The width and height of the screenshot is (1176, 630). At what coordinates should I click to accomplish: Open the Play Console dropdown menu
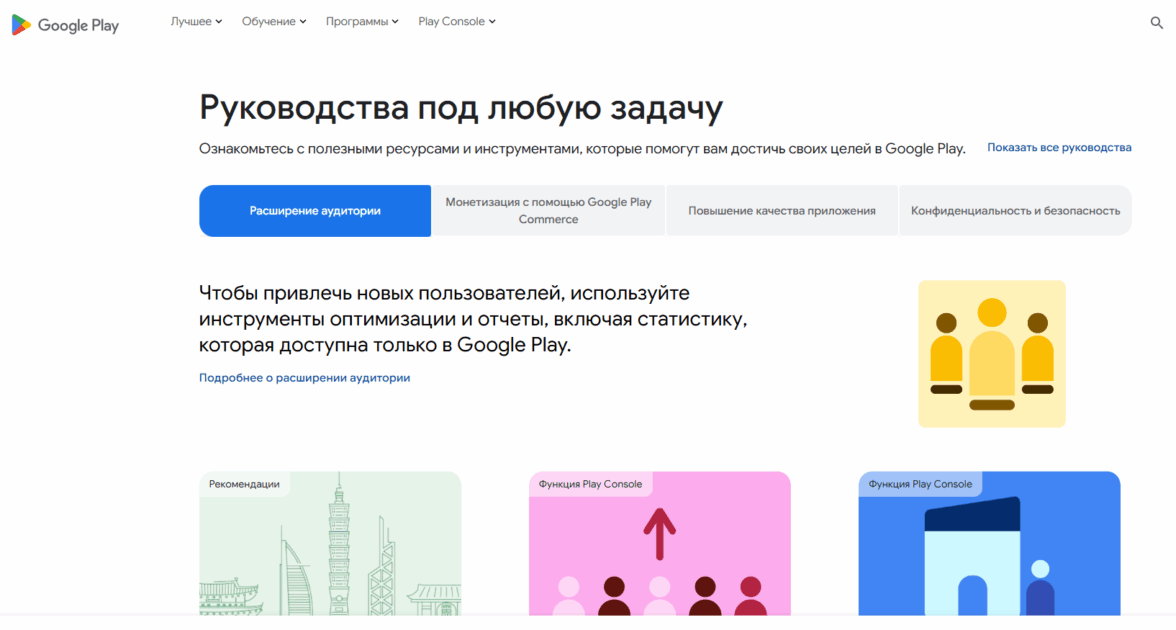456,21
